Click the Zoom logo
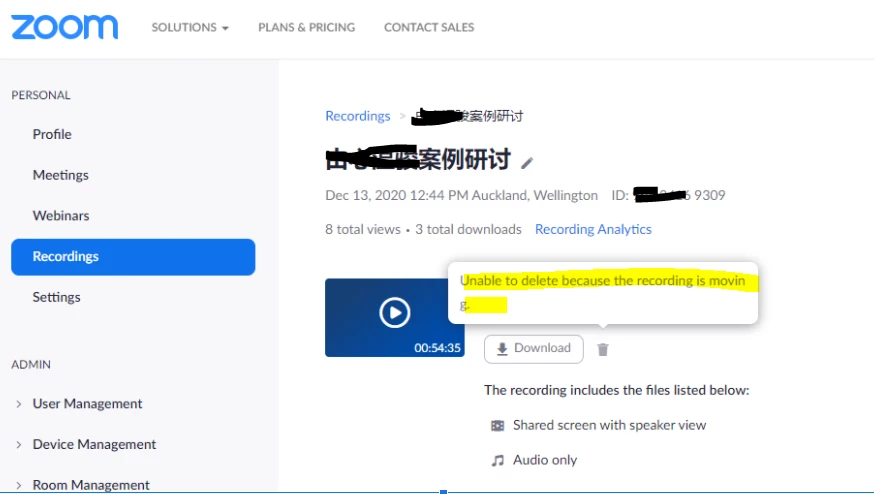 [x=65, y=27]
